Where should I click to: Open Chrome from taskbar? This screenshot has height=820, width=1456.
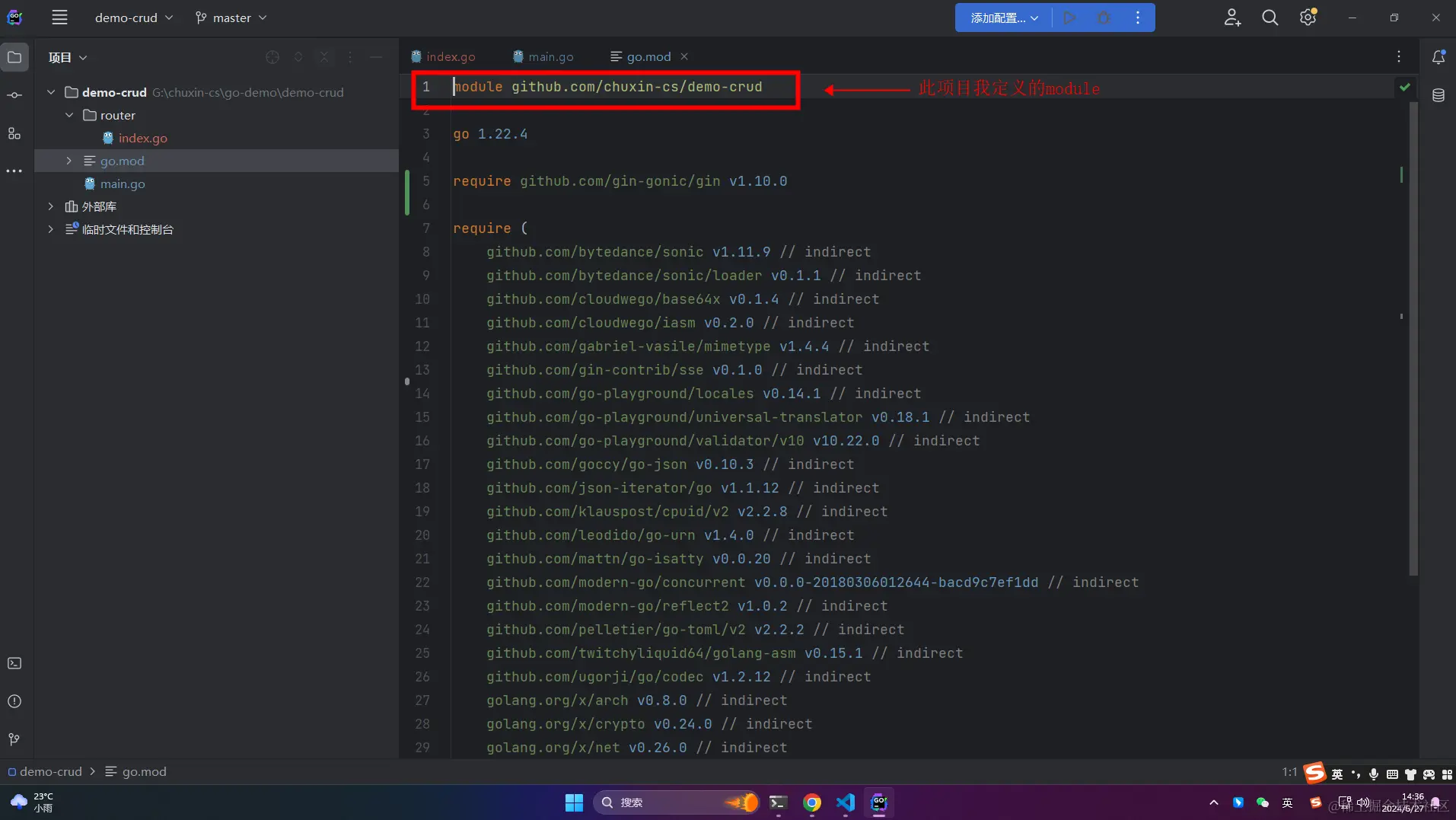(812, 802)
